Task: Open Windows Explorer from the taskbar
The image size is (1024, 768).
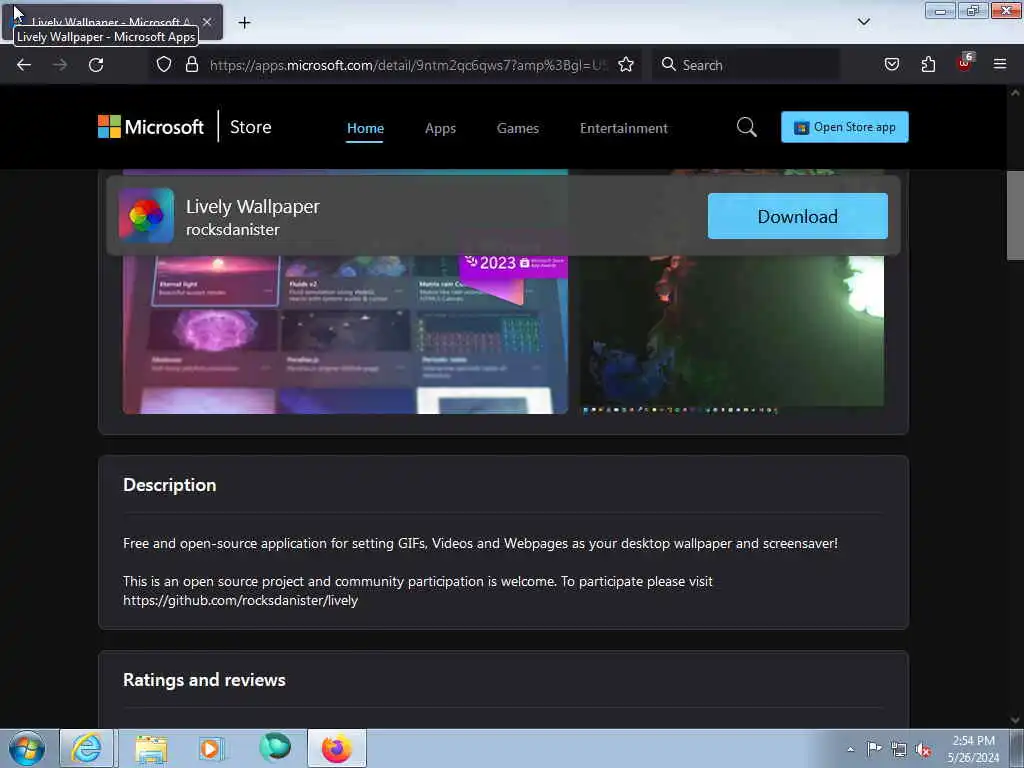Action: [152, 748]
